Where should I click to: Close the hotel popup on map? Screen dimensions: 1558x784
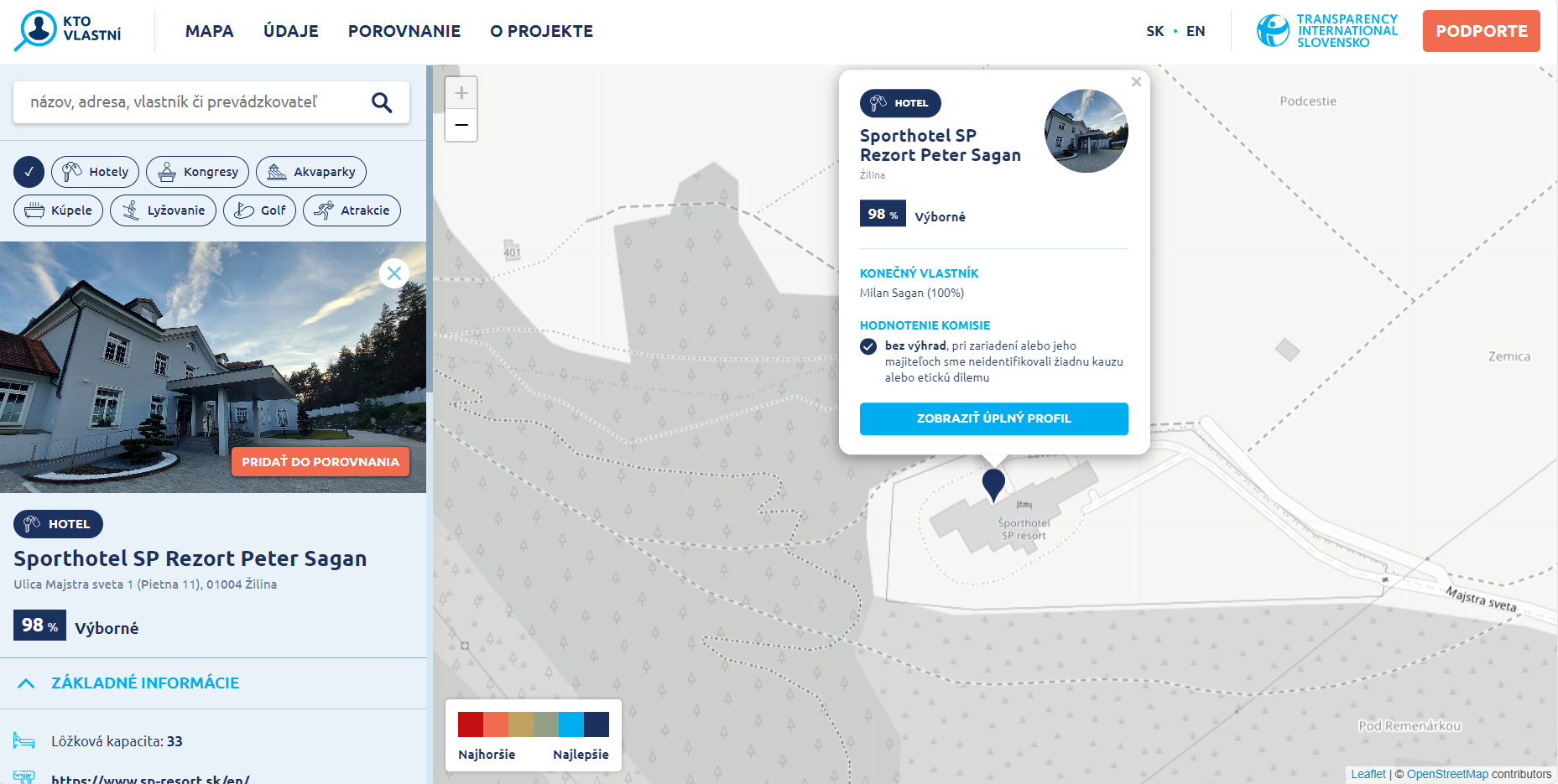pos(1136,82)
